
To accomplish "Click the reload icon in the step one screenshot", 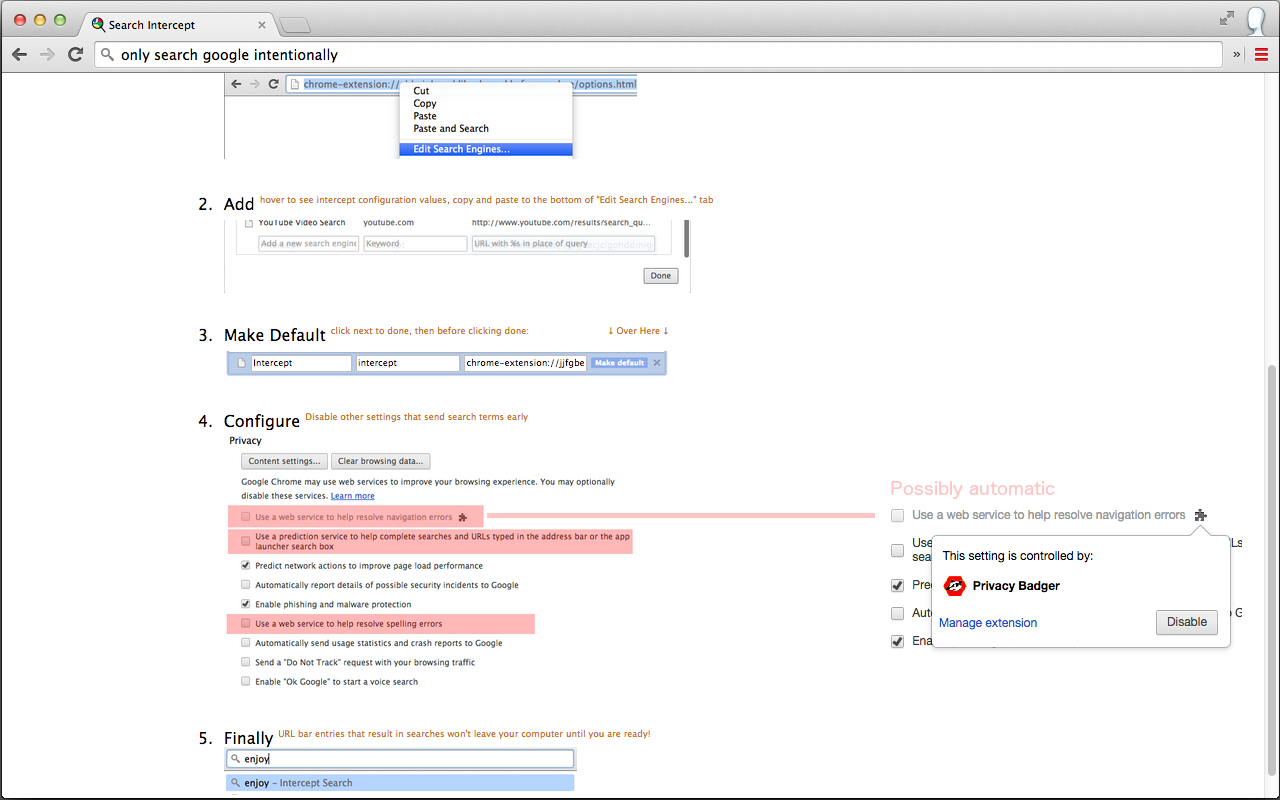I will click(274, 84).
